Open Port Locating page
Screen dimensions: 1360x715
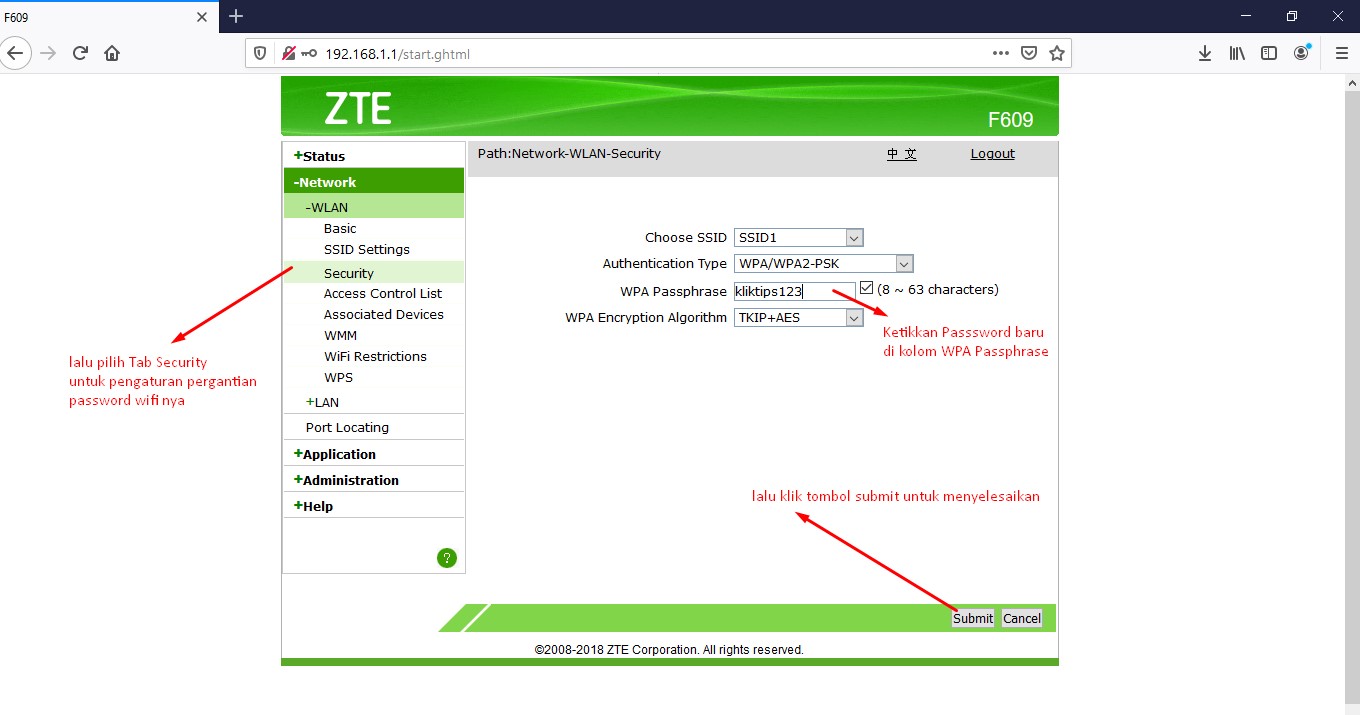(x=347, y=428)
